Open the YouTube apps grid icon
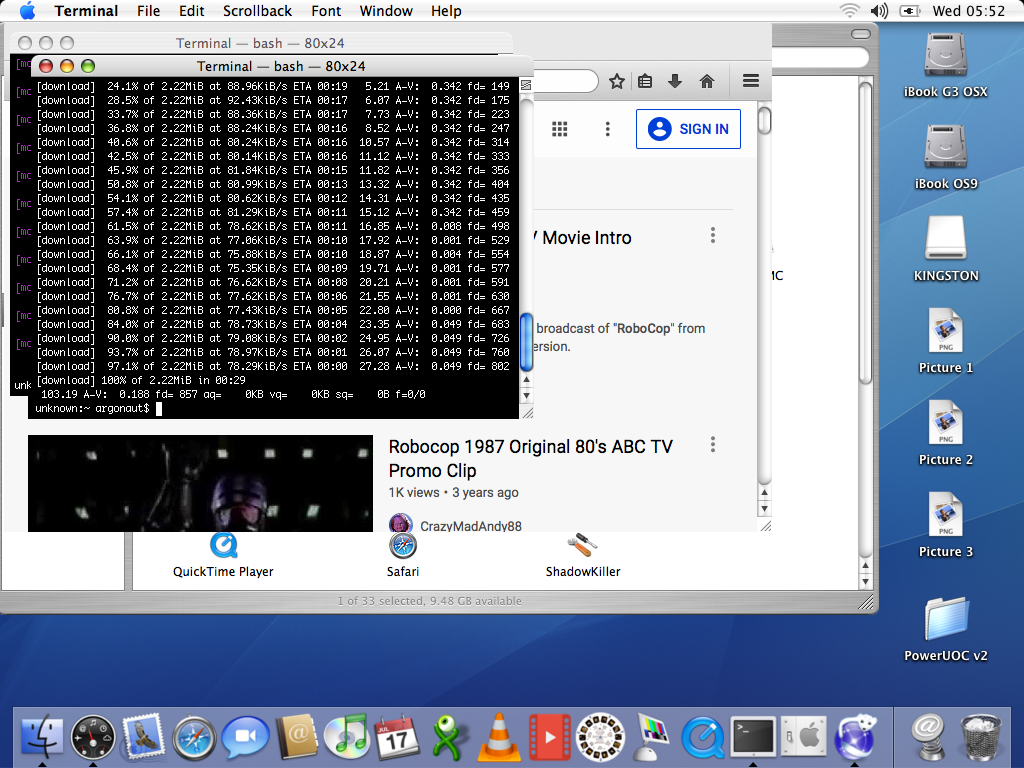This screenshot has width=1024, height=768. [x=560, y=129]
